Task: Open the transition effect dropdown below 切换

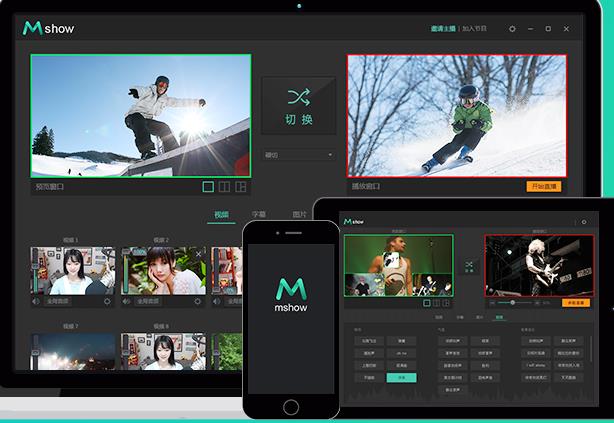Action: pyautogui.click(x=298, y=155)
